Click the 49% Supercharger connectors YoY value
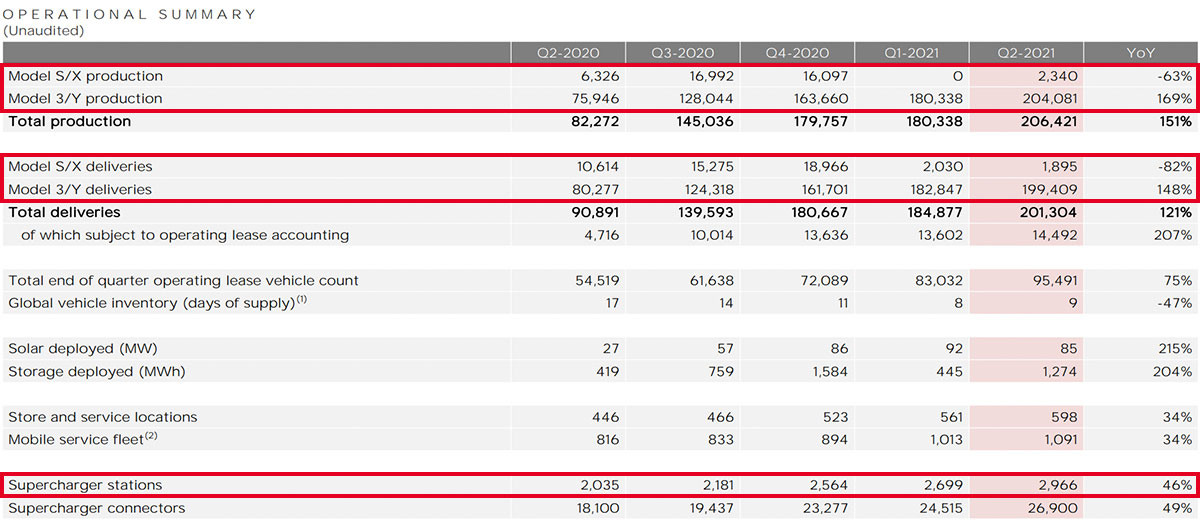The height and width of the screenshot is (530, 1200). coord(1176,508)
